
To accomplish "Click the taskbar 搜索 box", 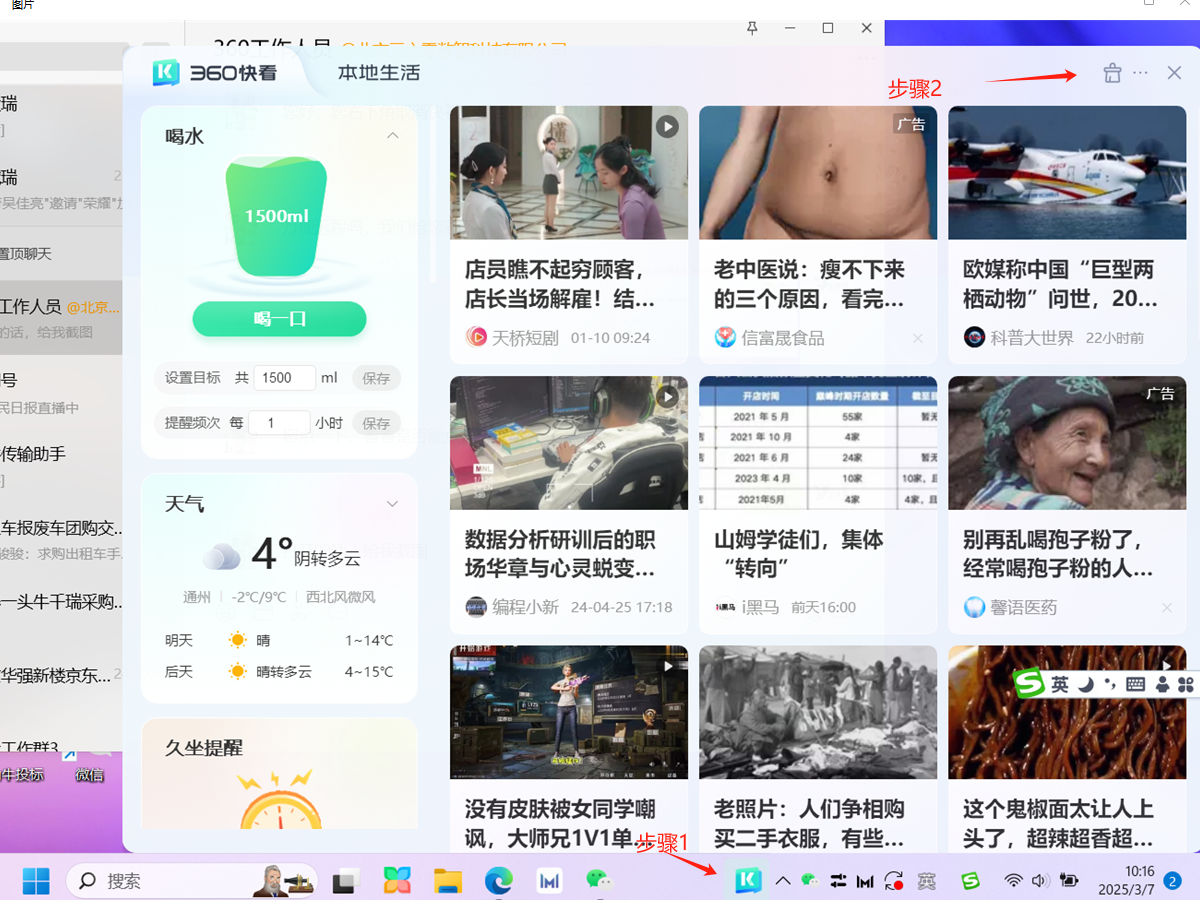I will pyautogui.click(x=192, y=880).
